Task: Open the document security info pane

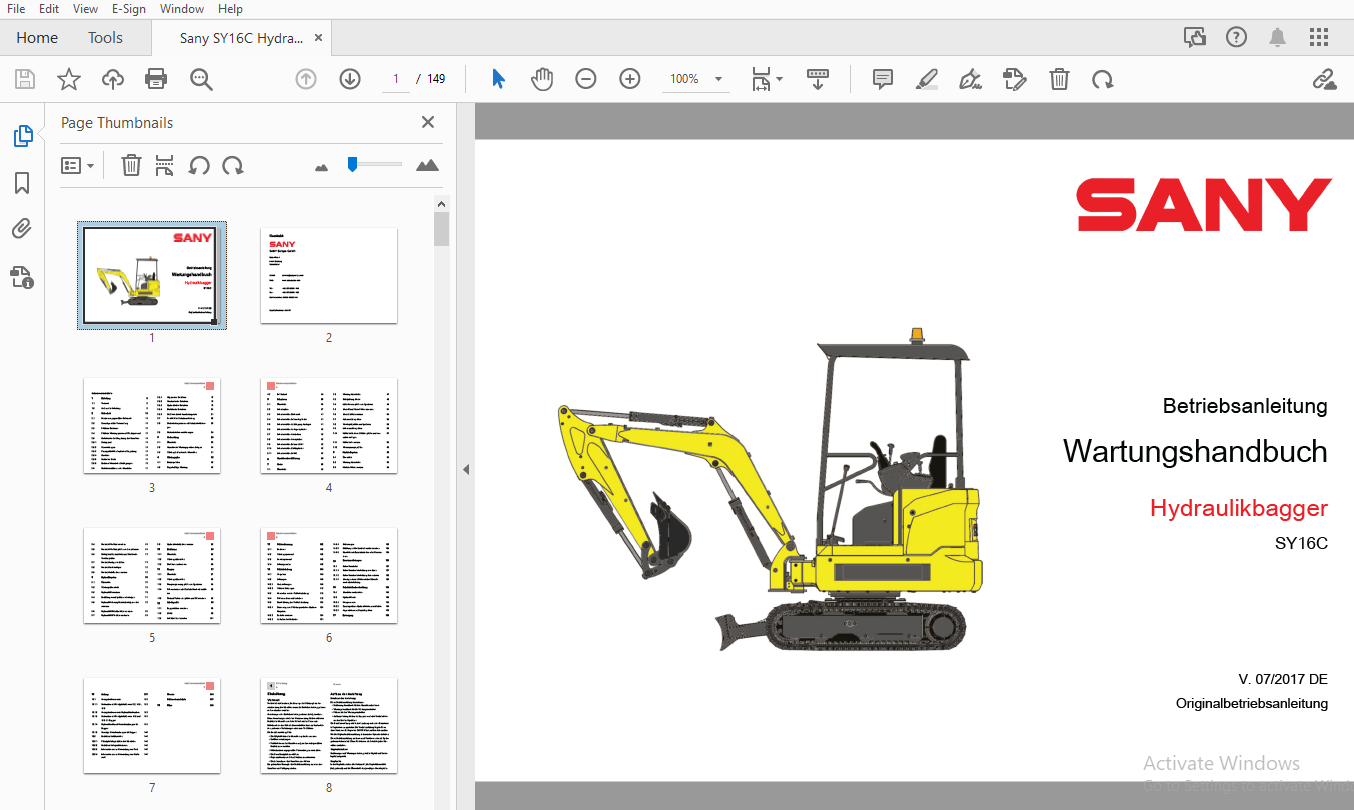Action: (x=22, y=277)
